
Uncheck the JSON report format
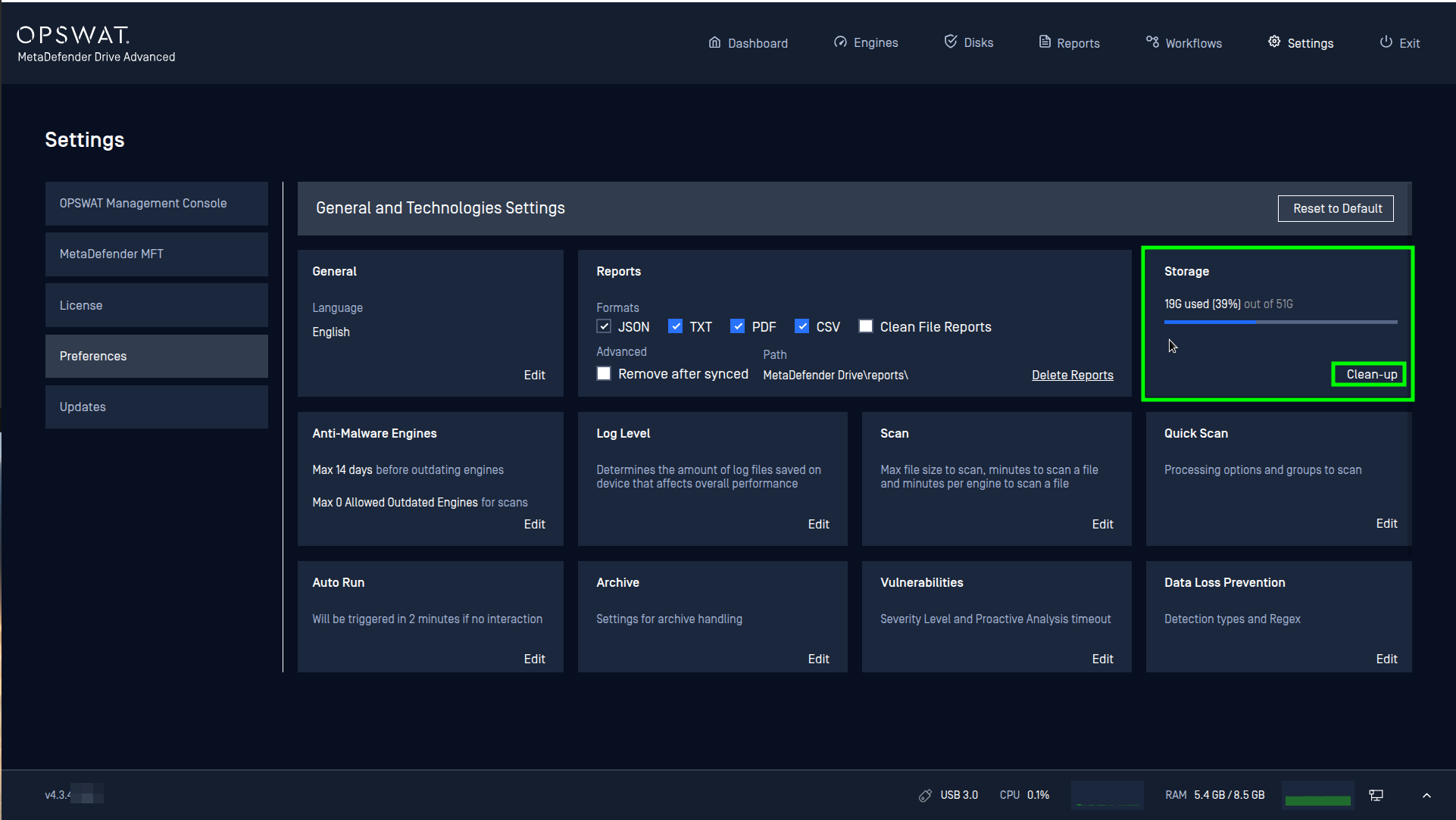pyautogui.click(x=604, y=326)
